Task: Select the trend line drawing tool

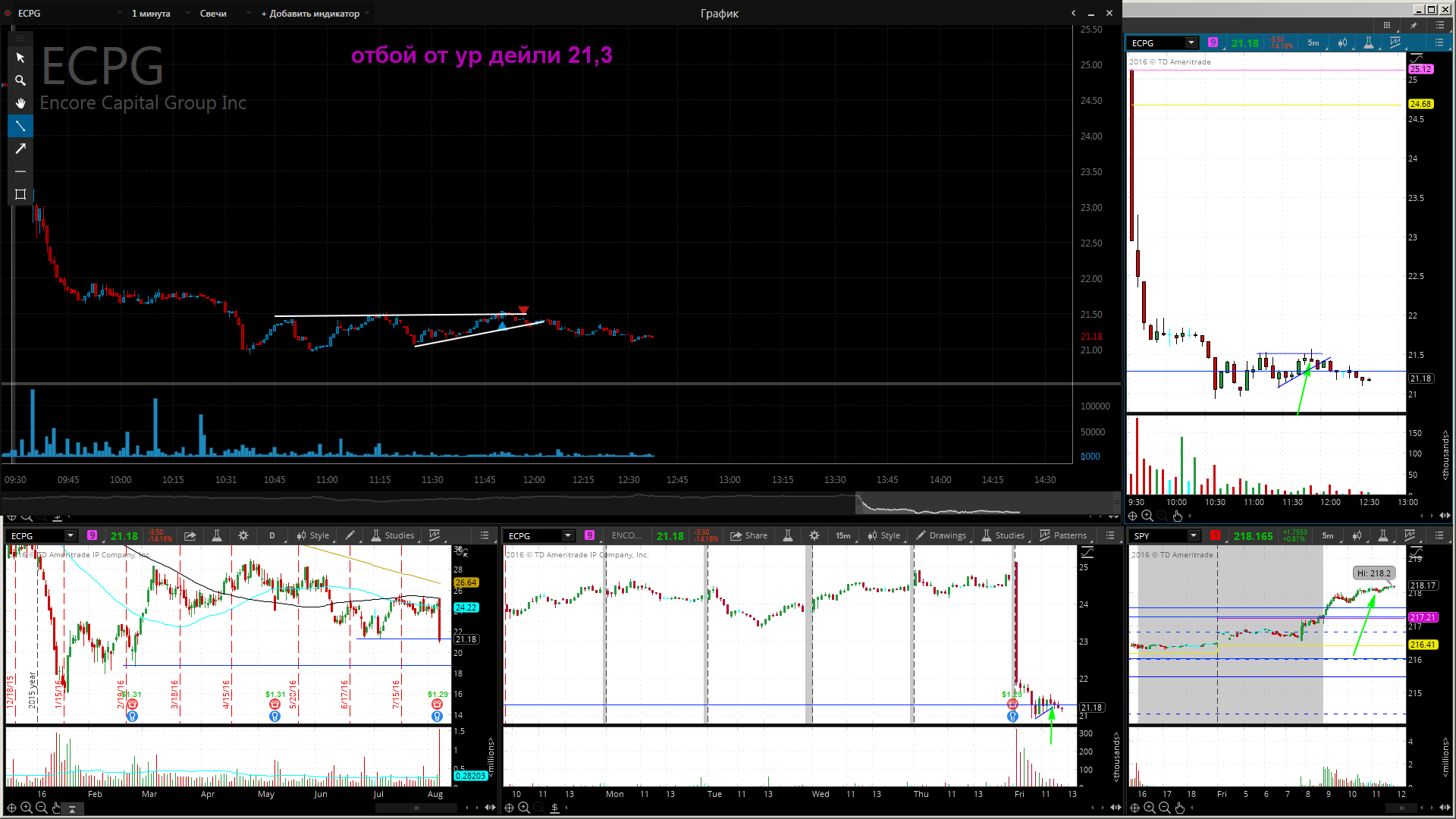Action: click(x=20, y=126)
